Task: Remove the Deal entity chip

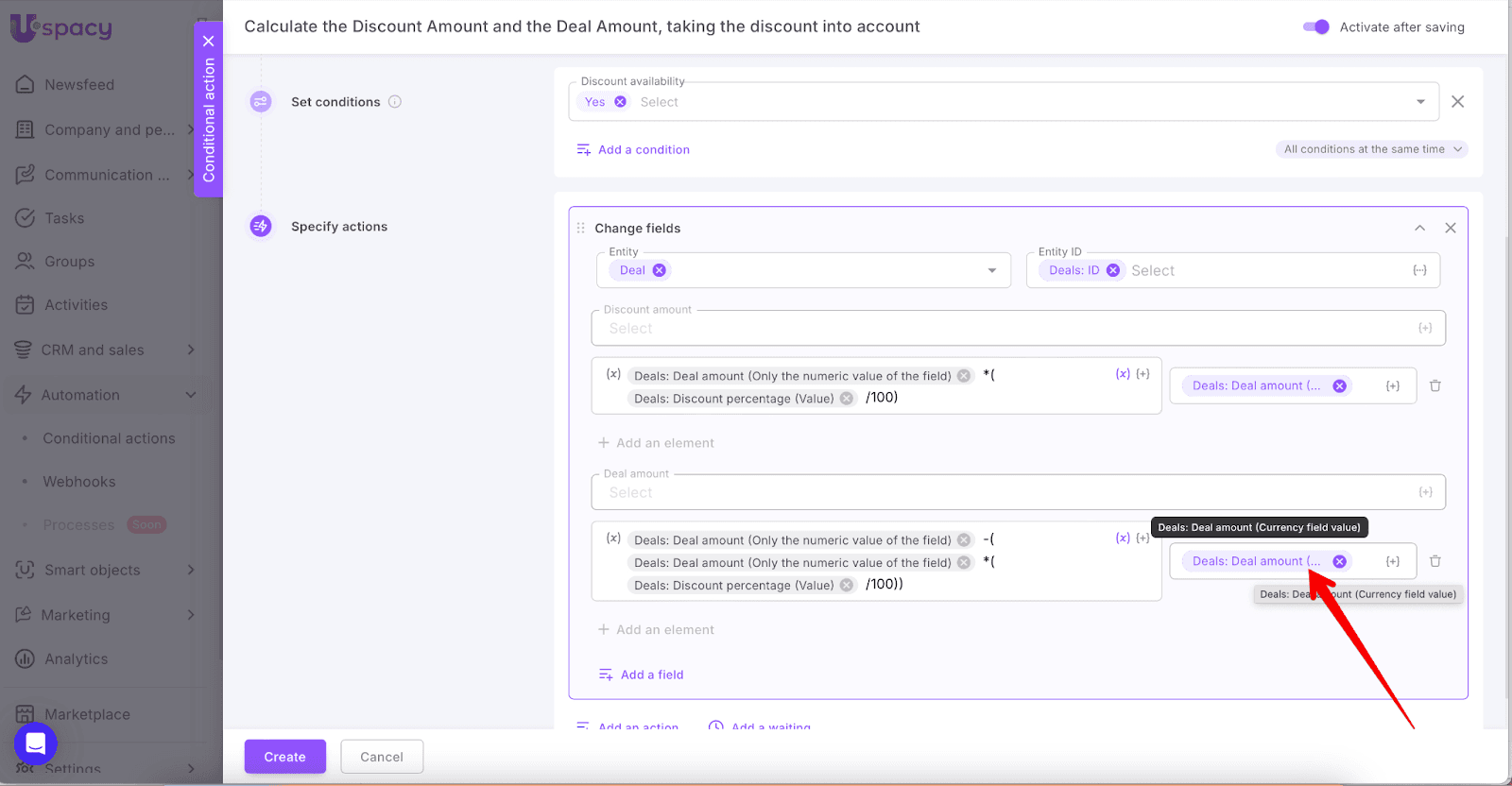Action: click(660, 270)
